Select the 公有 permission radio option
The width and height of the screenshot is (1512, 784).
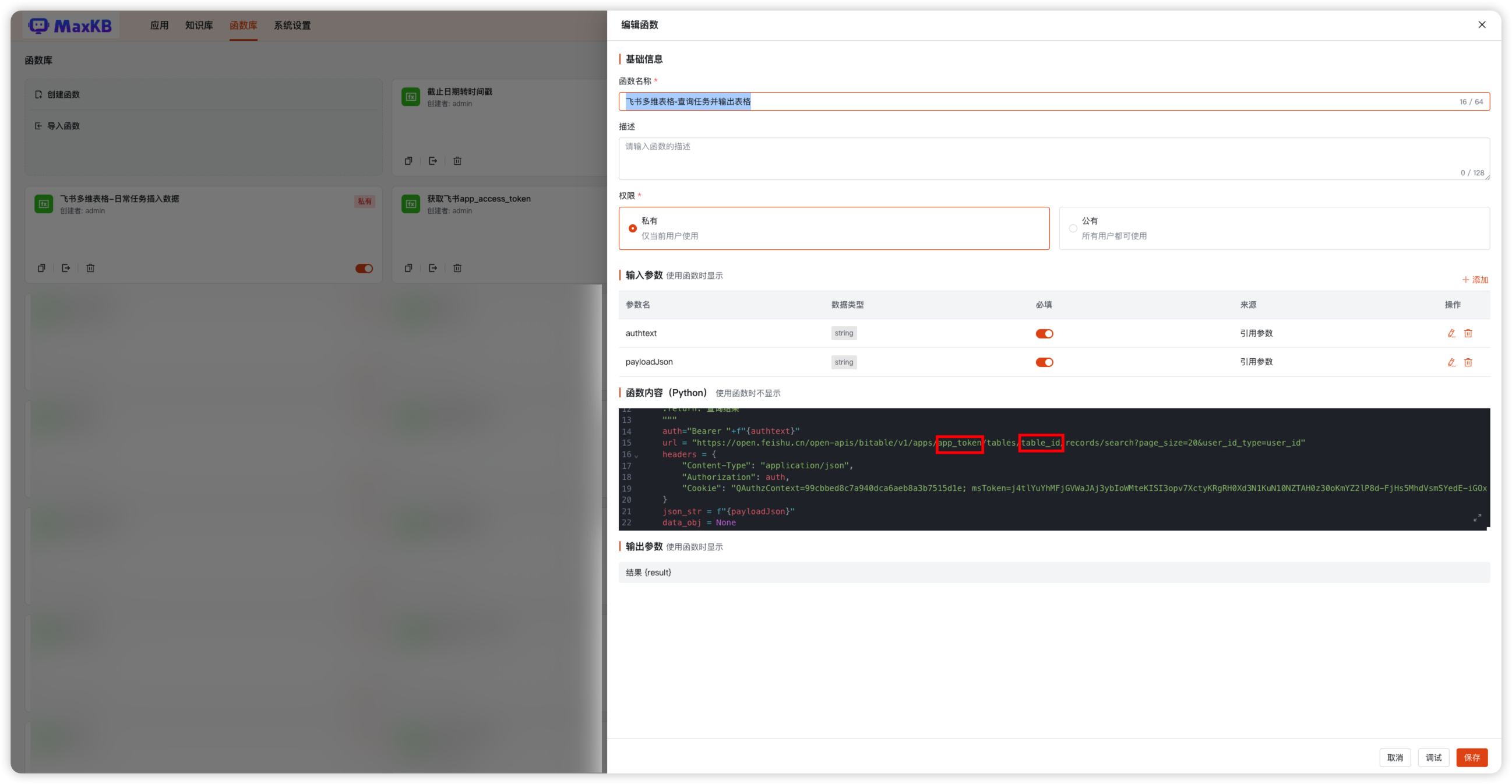(x=1073, y=228)
